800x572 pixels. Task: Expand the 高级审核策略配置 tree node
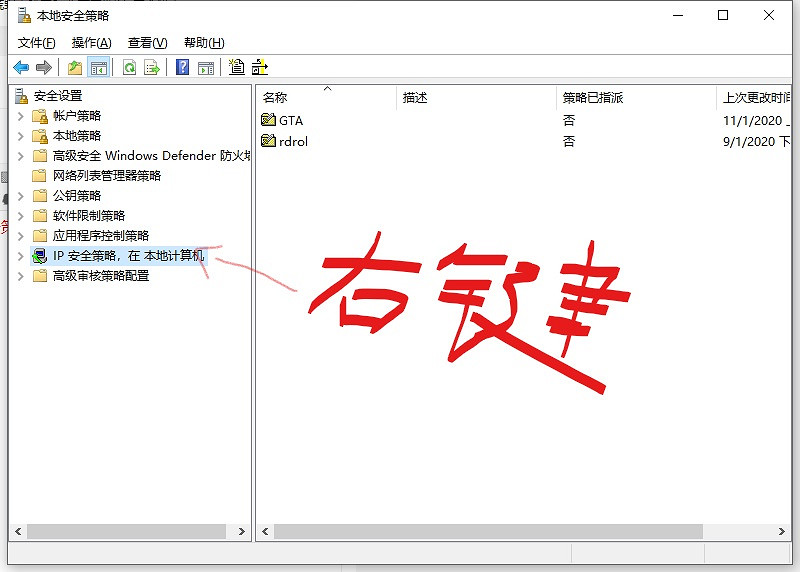coord(21,276)
